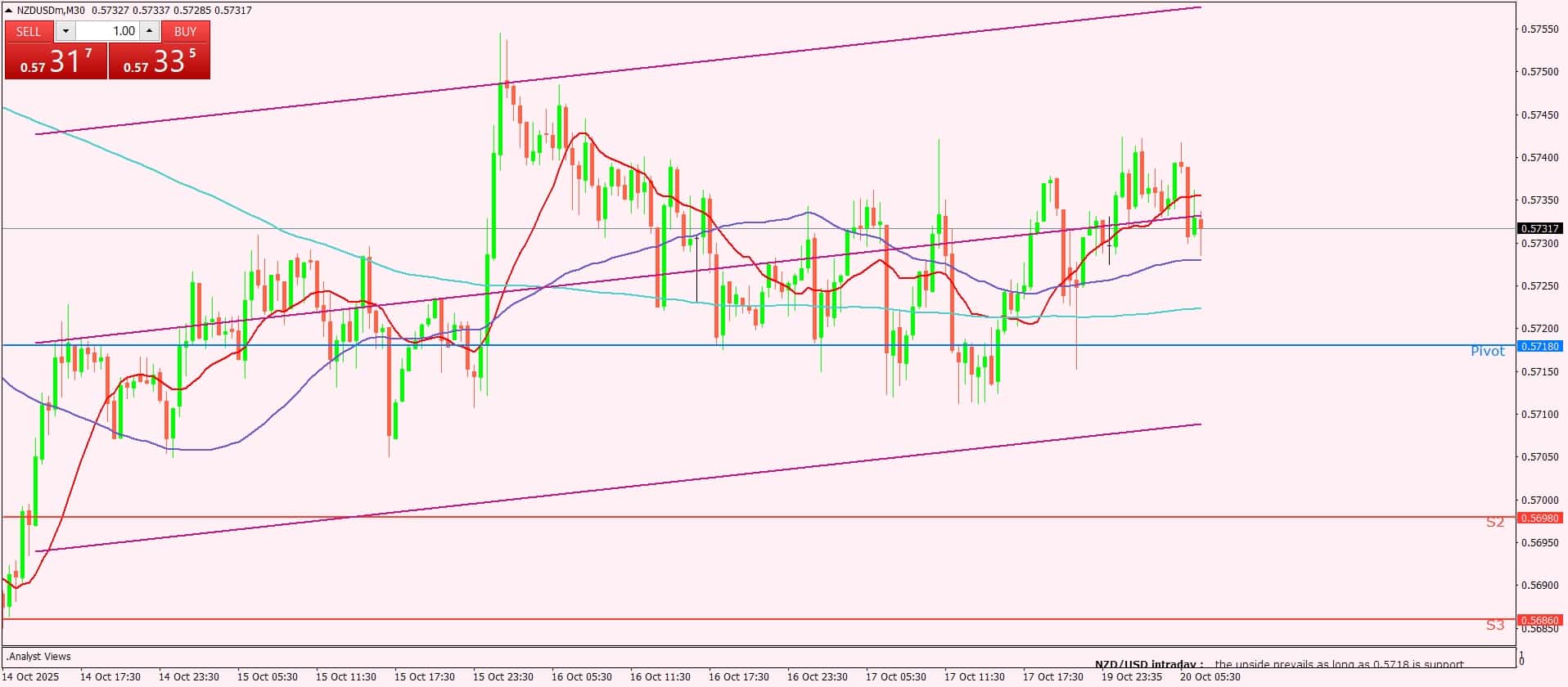Click the 15 Oct 05:30 time label
Viewport: 1568px width, 687px height.
[x=268, y=677]
